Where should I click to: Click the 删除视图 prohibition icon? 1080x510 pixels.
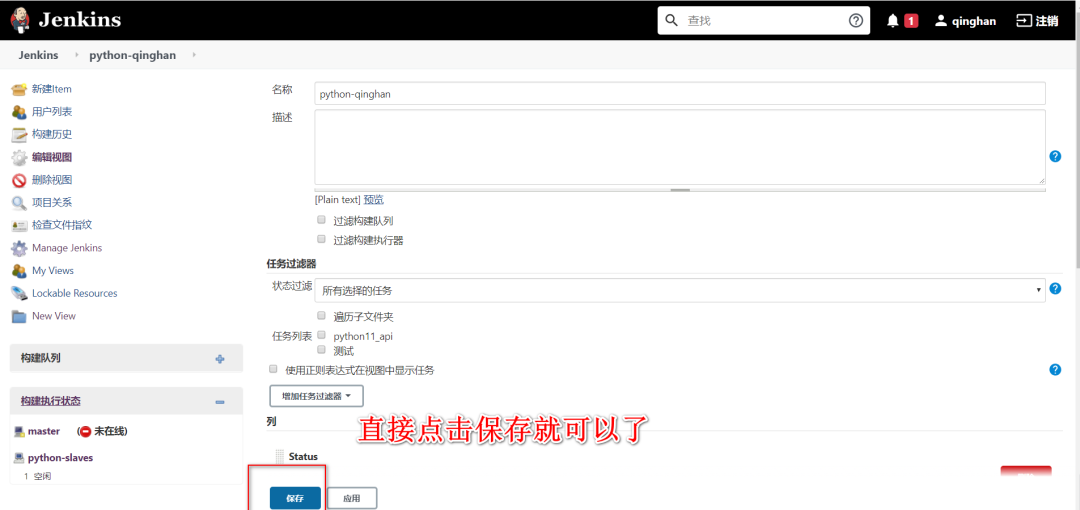click(19, 180)
